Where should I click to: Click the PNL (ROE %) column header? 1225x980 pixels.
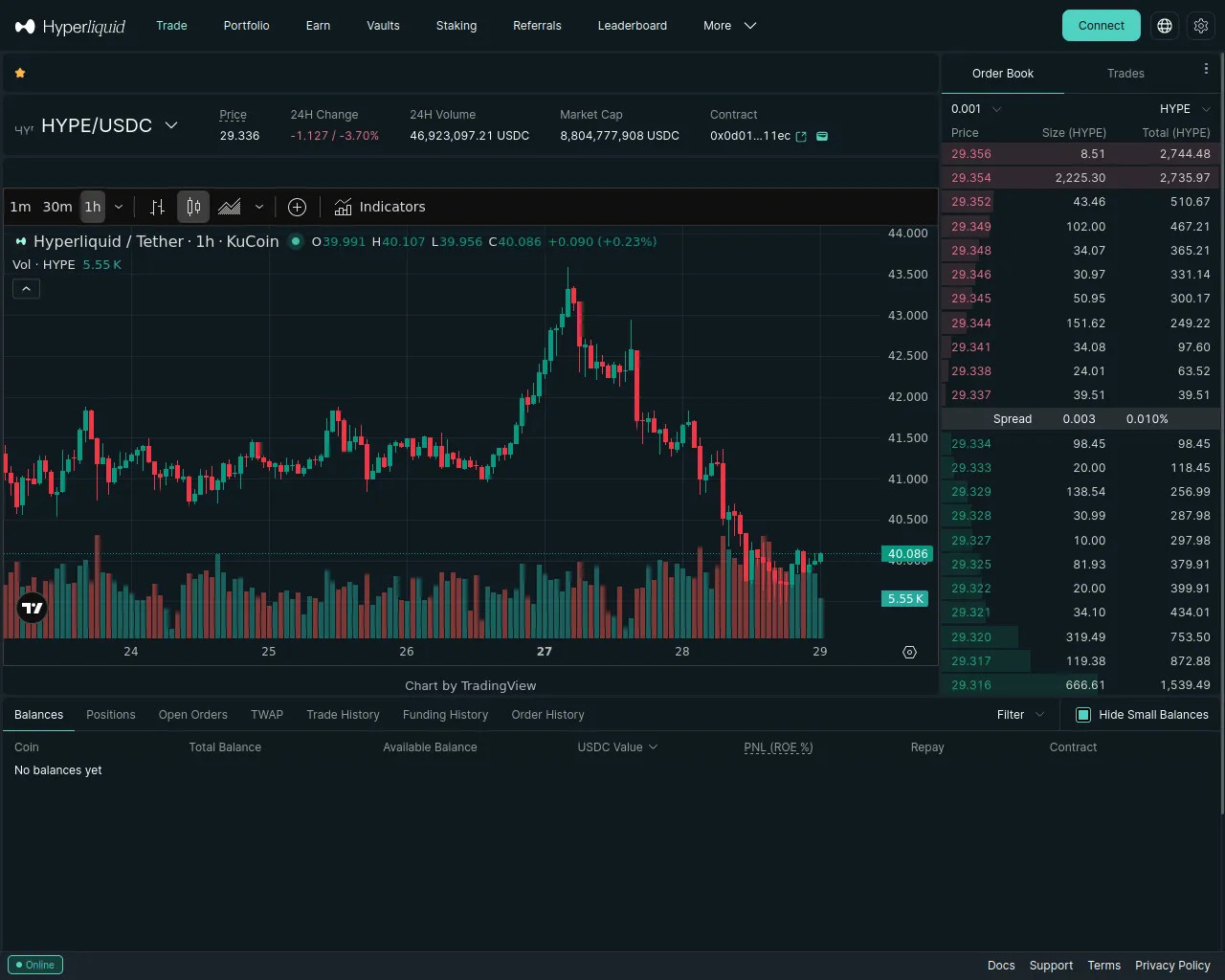pyautogui.click(x=778, y=747)
